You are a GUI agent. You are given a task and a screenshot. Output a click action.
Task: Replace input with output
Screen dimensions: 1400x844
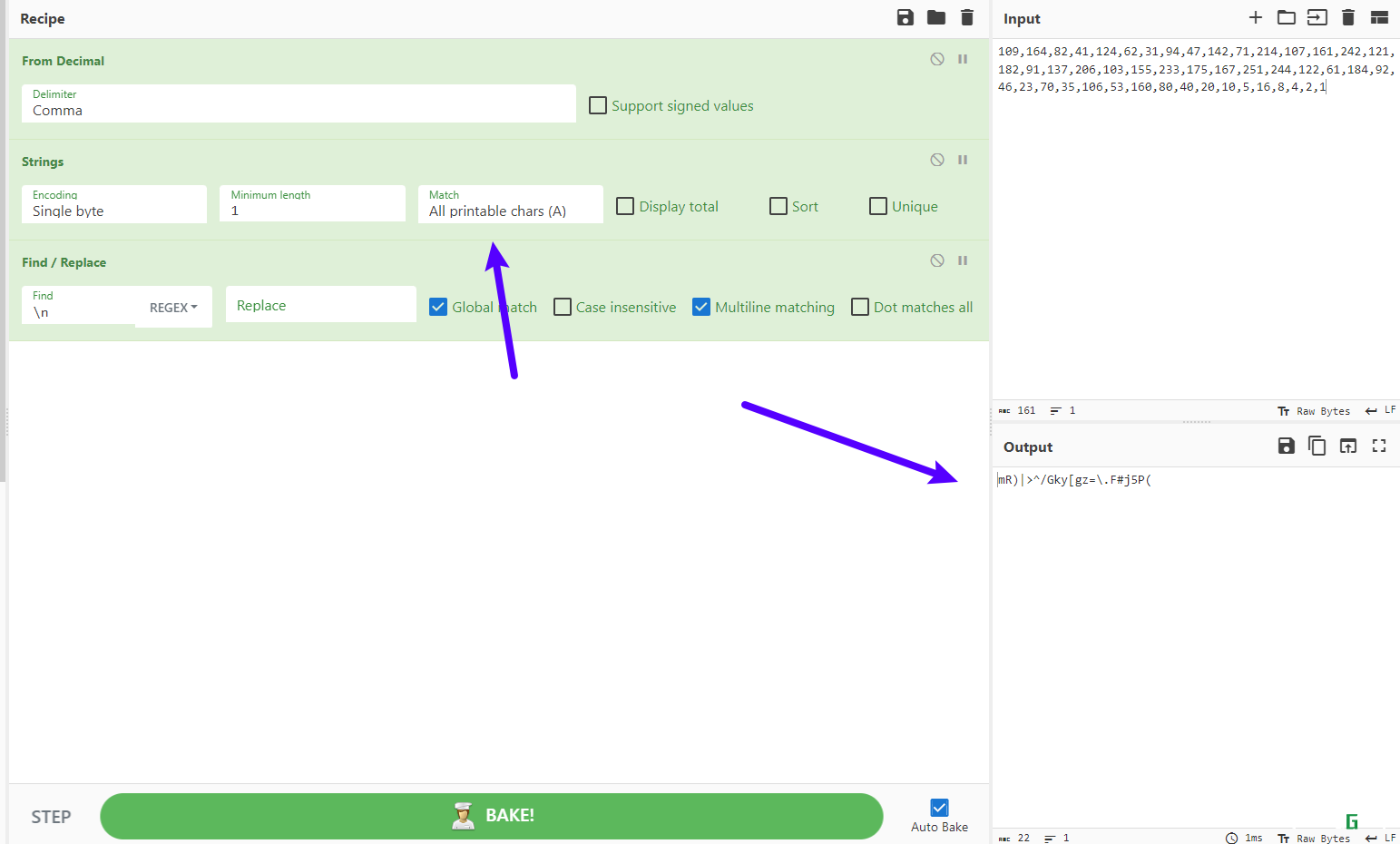[1348, 446]
